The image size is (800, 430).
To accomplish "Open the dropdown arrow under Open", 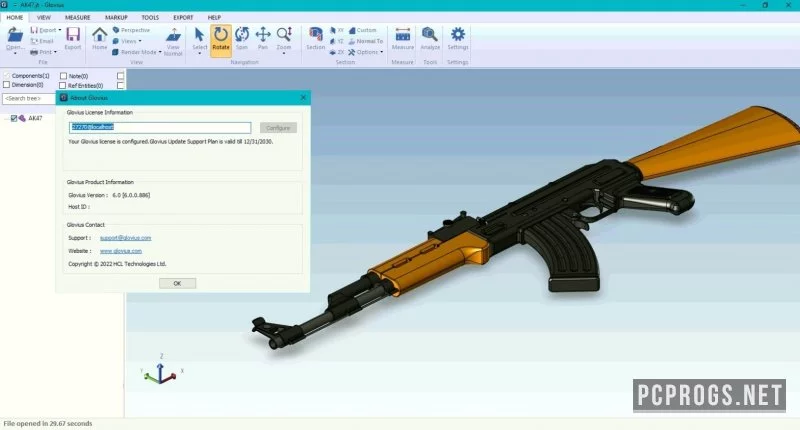I will click(x=15, y=54).
